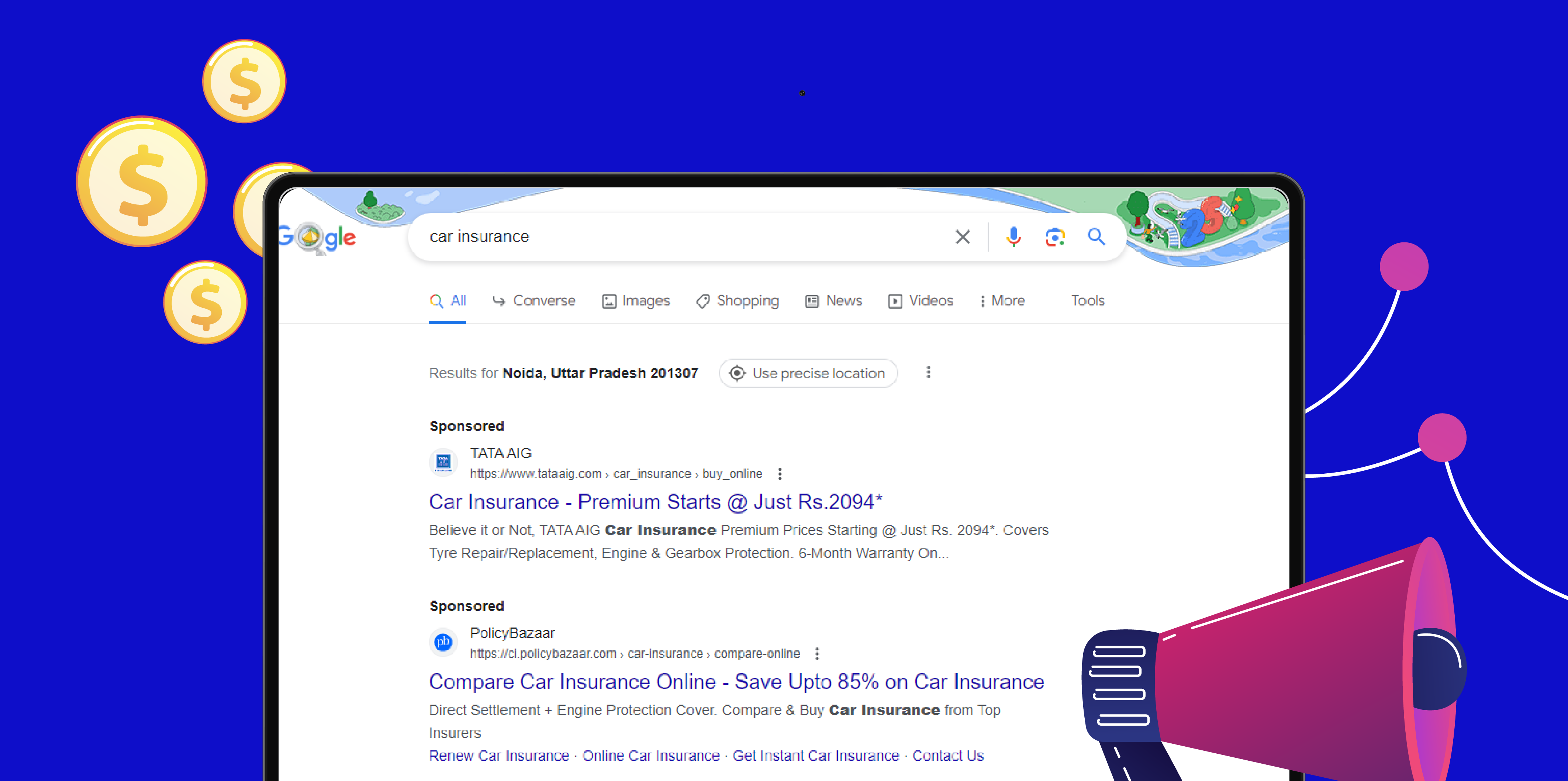Start voice search with the microphone icon
Viewport: 1568px width, 781px height.
coord(1013,237)
